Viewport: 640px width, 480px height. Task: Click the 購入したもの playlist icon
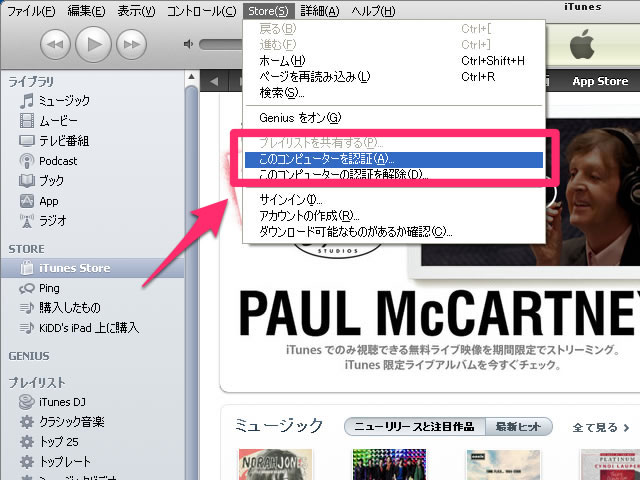tap(27, 308)
